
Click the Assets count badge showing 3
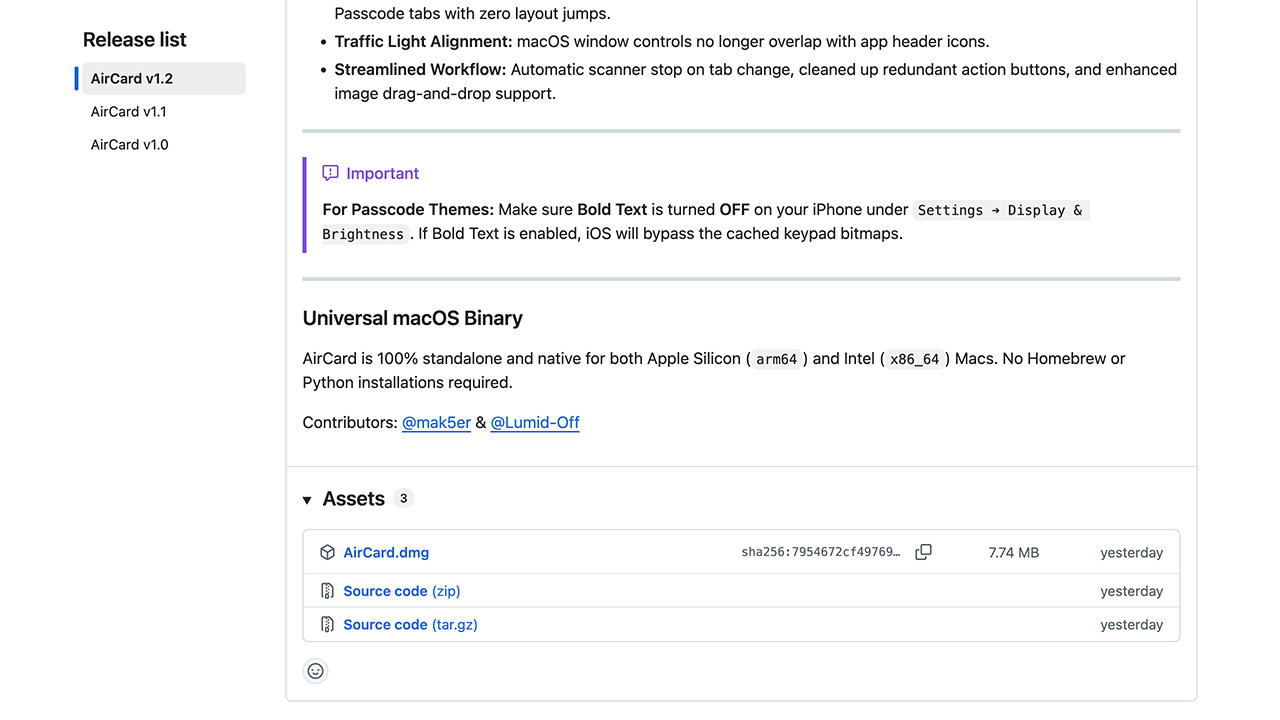[403, 498]
